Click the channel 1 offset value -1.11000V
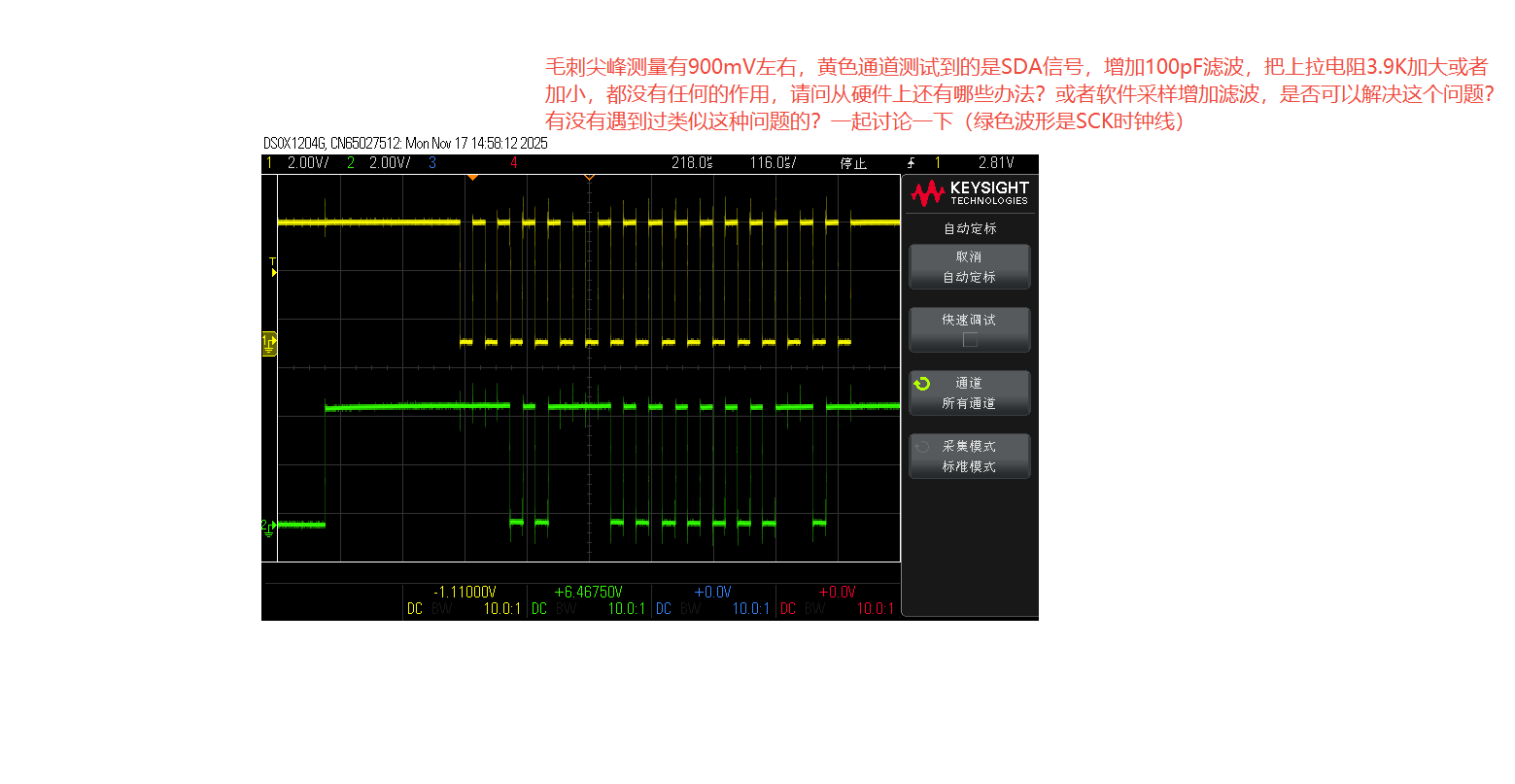Image resolution: width=1515 pixels, height=784 pixels. pos(465,592)
